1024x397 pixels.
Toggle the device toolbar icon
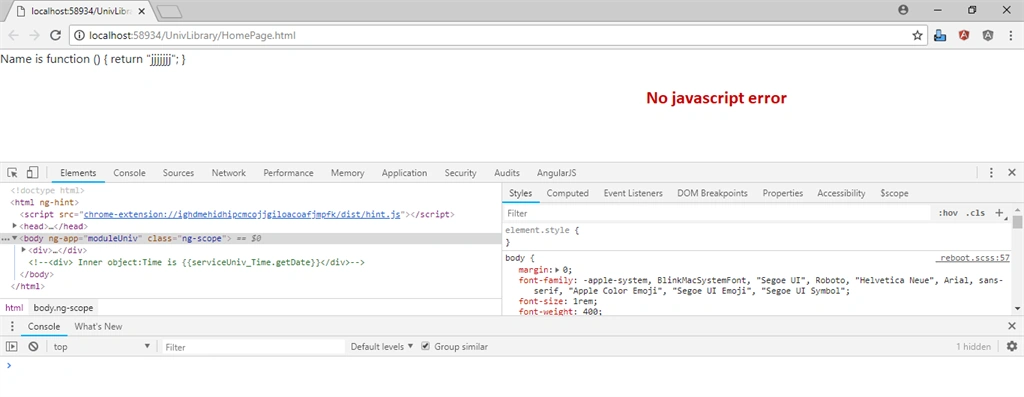[33, 173]
